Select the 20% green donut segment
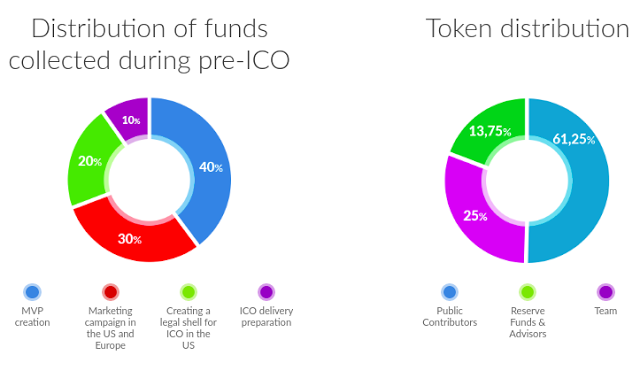Viewport: 640px width, 386px height. pyautogui.click(x=88, y=163)
